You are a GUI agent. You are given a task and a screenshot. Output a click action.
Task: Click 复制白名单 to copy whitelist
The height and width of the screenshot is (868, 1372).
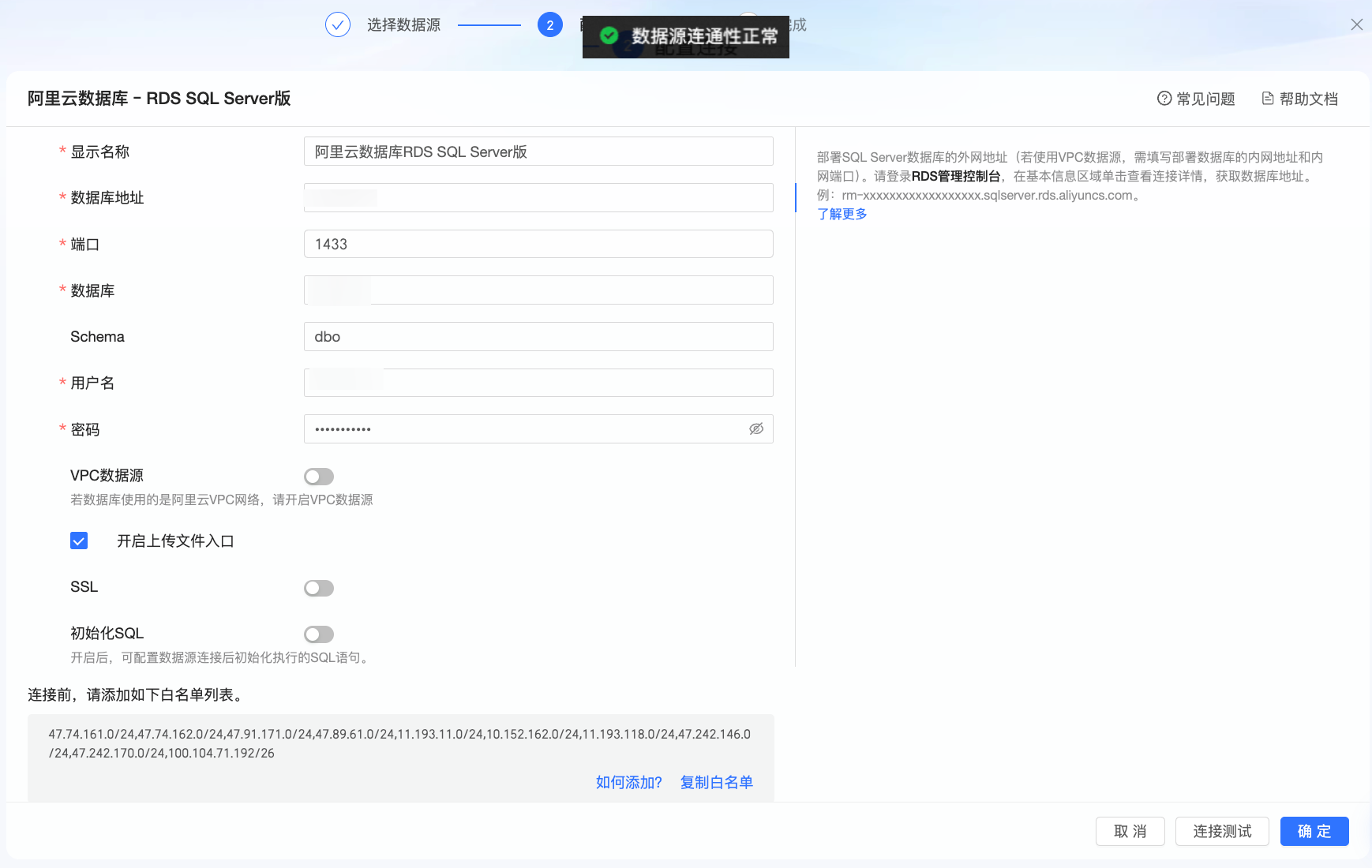click(x=717, y=782)
